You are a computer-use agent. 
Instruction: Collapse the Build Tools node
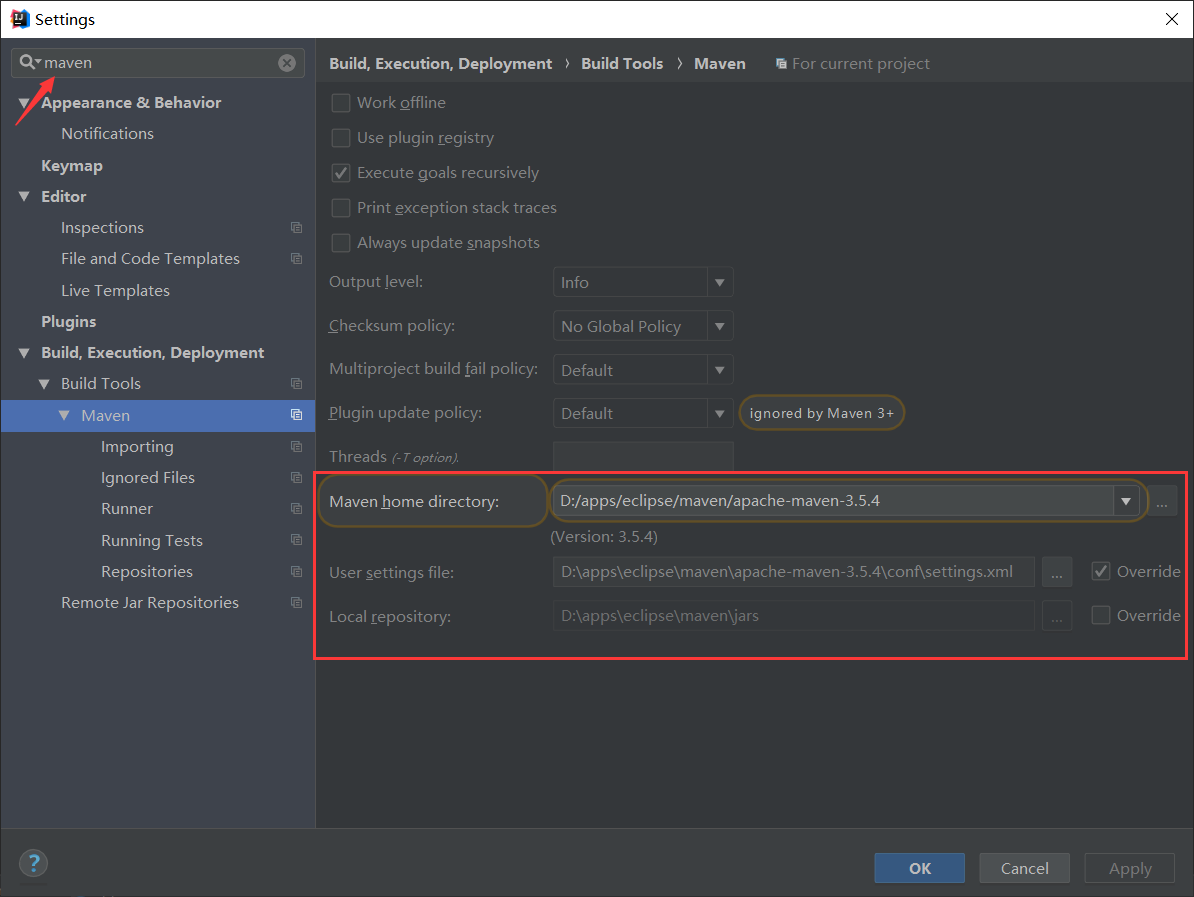(x=44, y=384)
